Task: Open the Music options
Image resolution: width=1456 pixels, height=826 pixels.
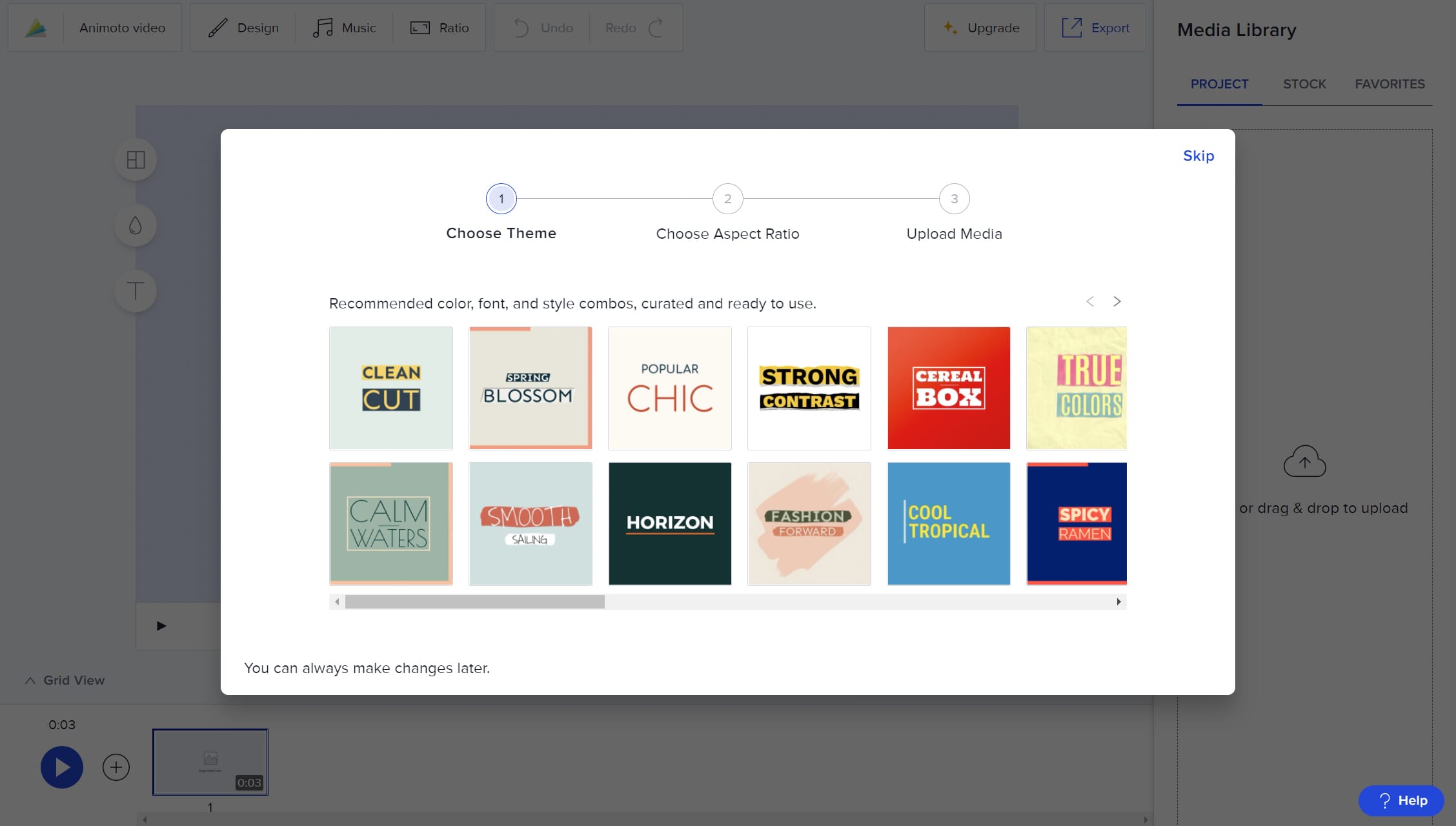Action: point(344,28)
